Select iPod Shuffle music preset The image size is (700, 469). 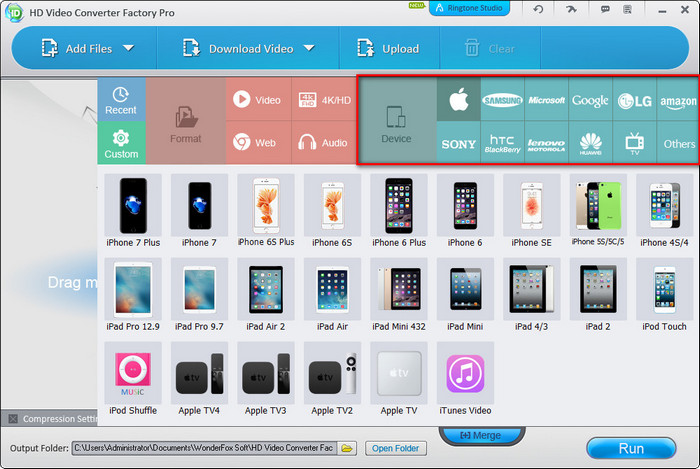tap(133, 379)
